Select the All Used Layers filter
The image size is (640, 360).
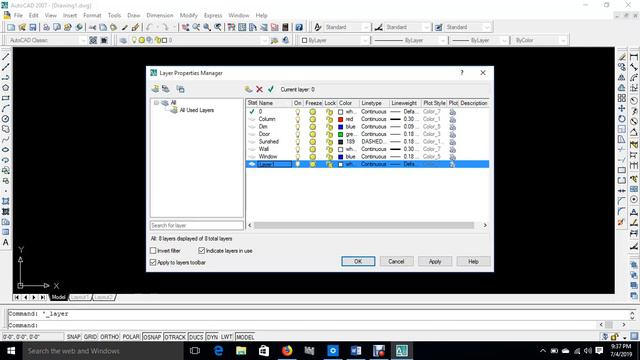[196, 110]
